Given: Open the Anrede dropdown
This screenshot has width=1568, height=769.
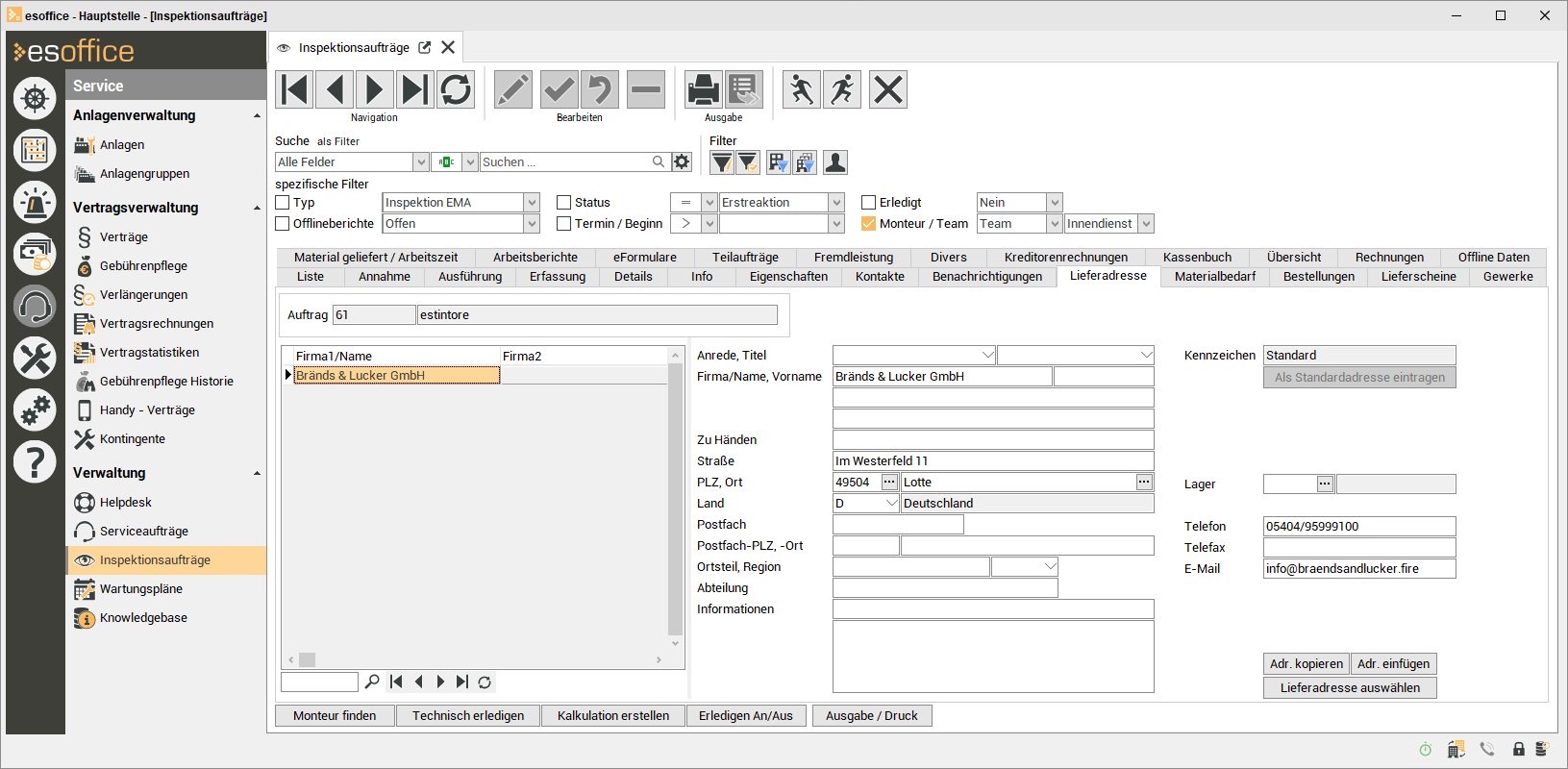Looking at the screenshot, I should point(987,355).
